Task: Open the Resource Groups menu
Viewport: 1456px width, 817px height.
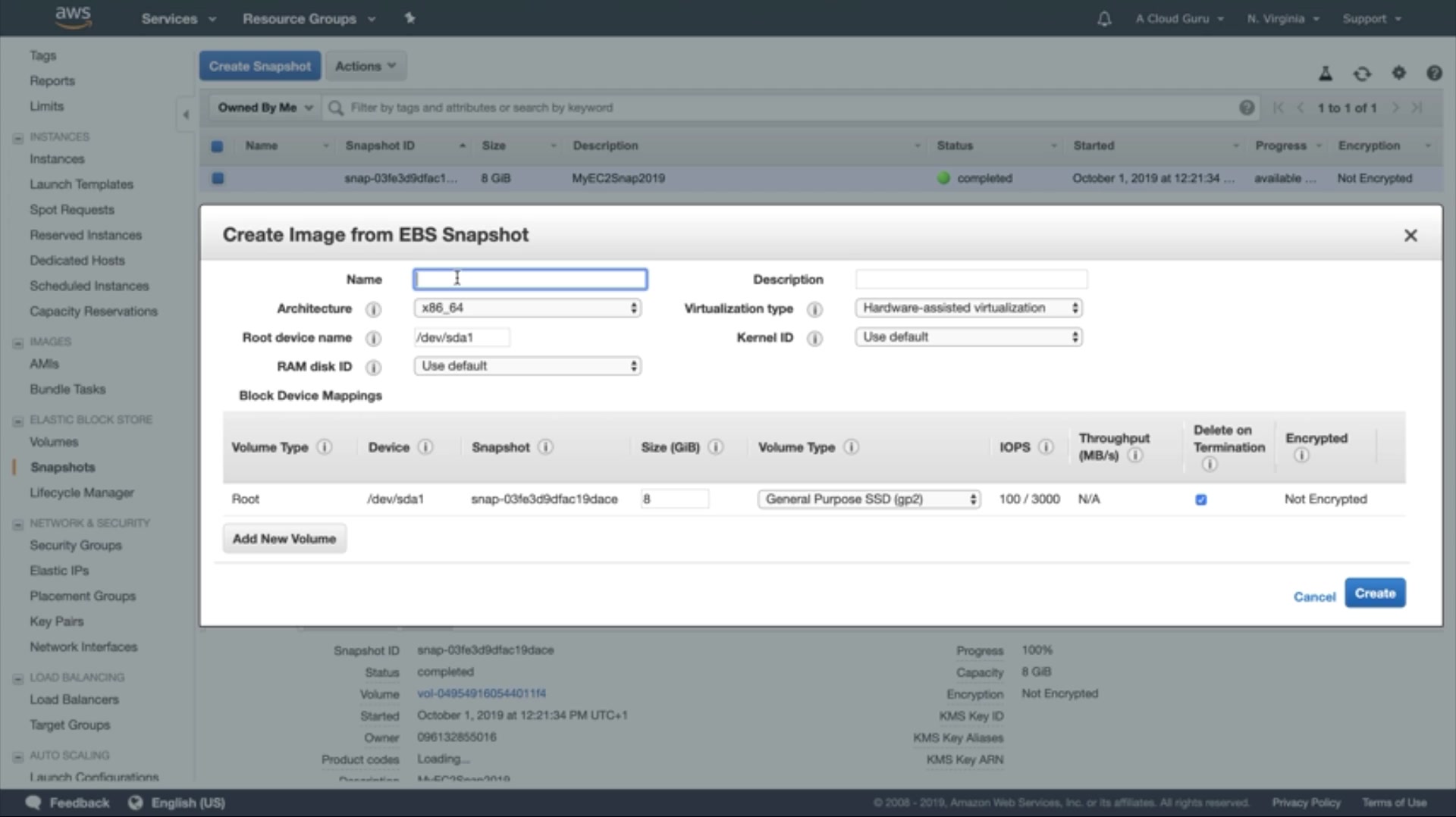Action: click(x=308, y=19)
